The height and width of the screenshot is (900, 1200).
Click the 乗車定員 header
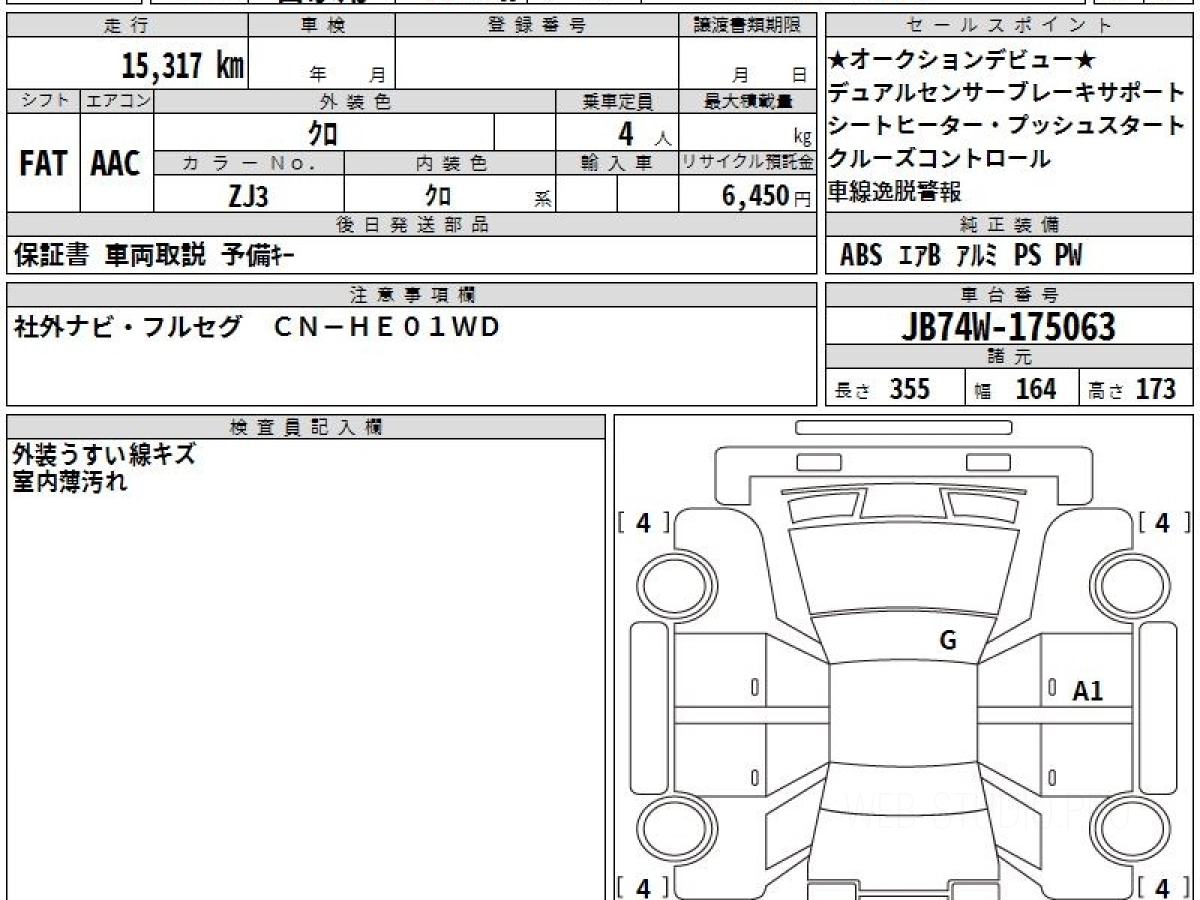coord(617,101)
